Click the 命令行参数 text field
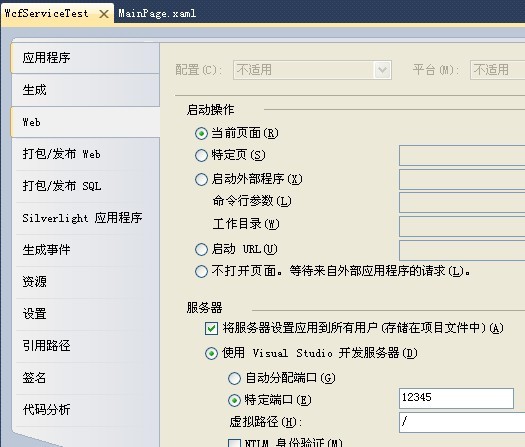 (462, 202)
